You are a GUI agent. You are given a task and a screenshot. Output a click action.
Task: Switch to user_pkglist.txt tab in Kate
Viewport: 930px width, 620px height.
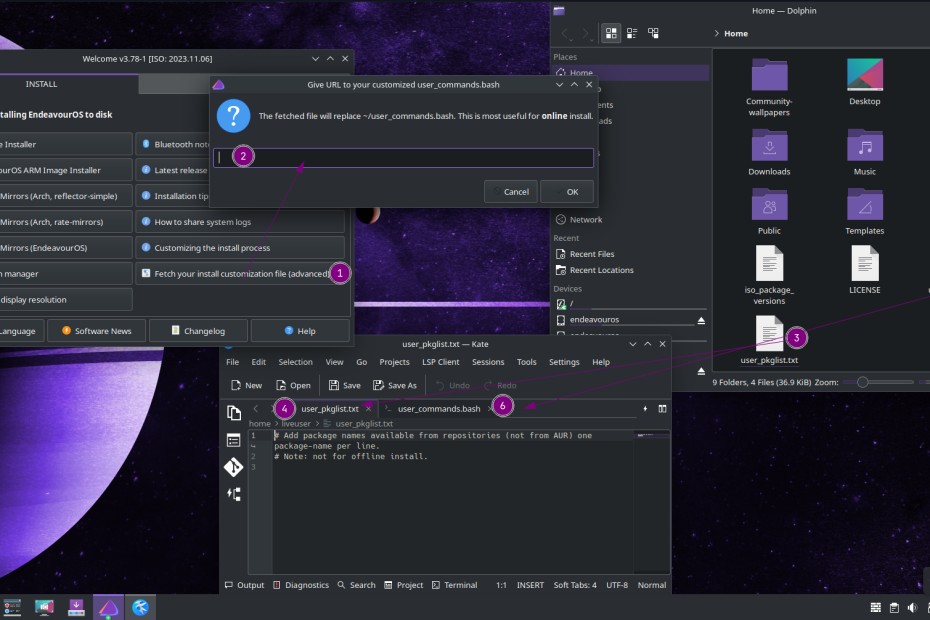pos(330,409)
